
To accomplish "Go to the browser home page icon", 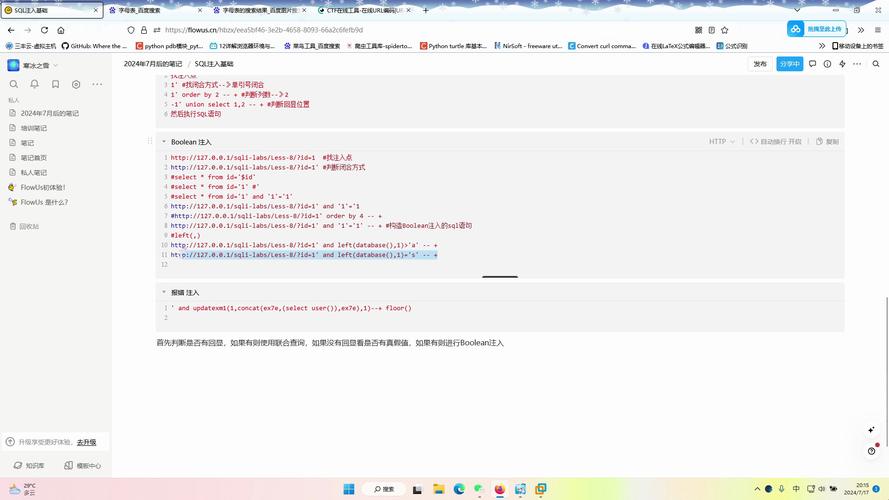I will (61, 30).
